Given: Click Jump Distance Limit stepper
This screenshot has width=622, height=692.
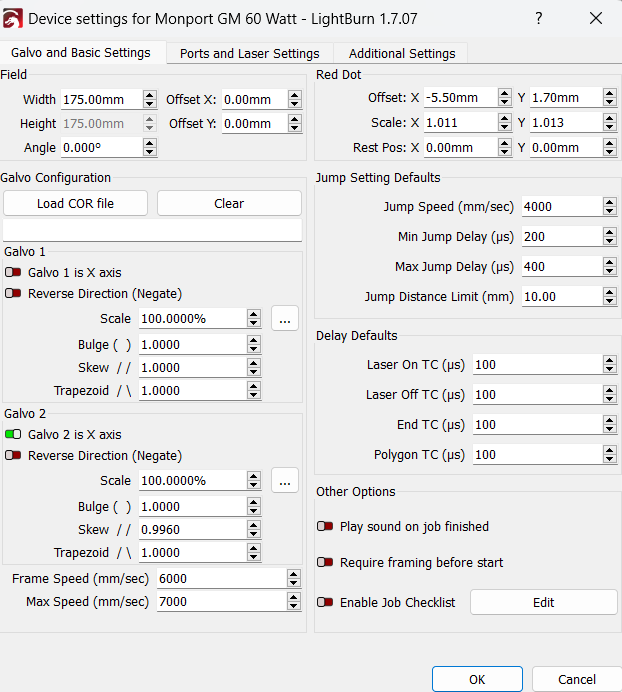Looking at the screenshot, I should [x=610, y=296].
